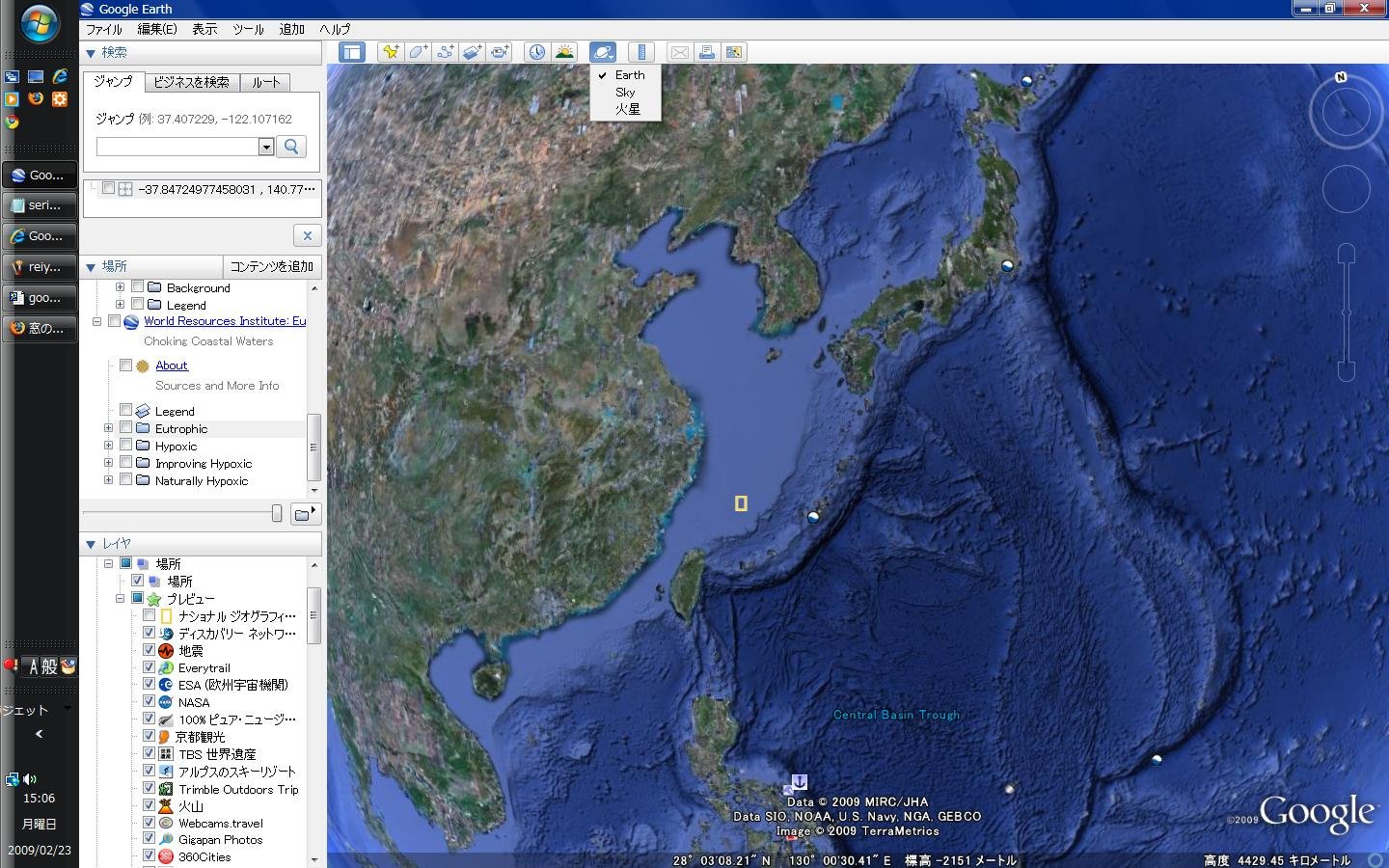
Task: Open Internet Explorer from quick launch
Action: (x=60, y=76)
